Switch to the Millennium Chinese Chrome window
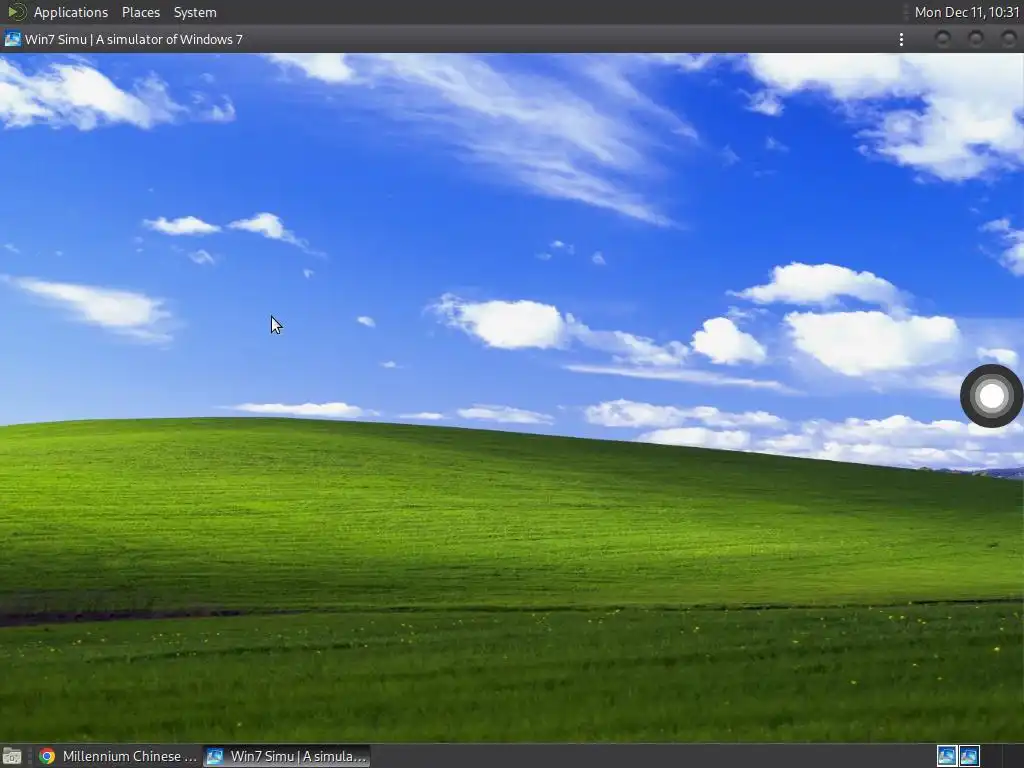 coord(118,756)
